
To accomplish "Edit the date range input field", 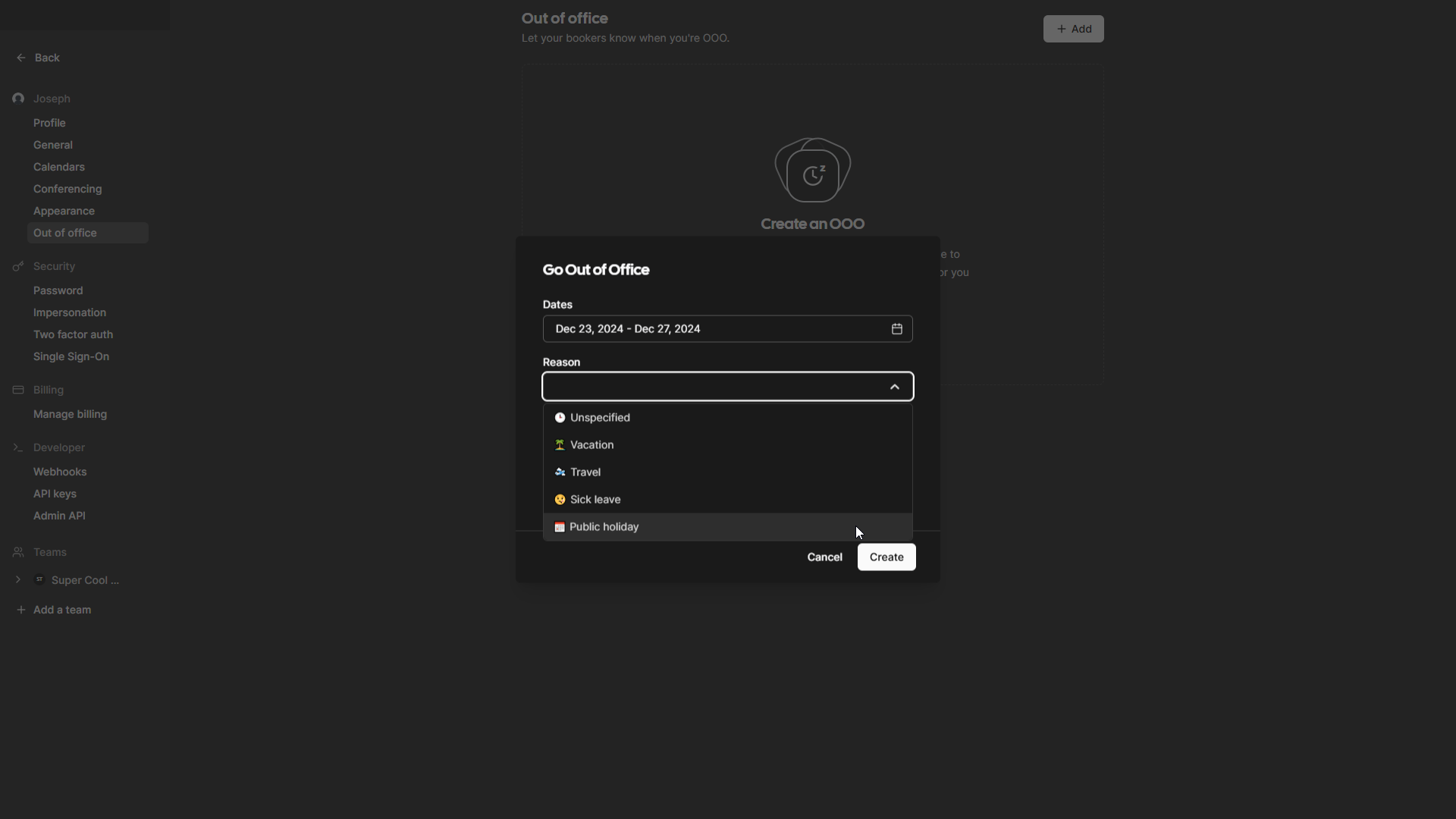I will (x=728, y=328).
